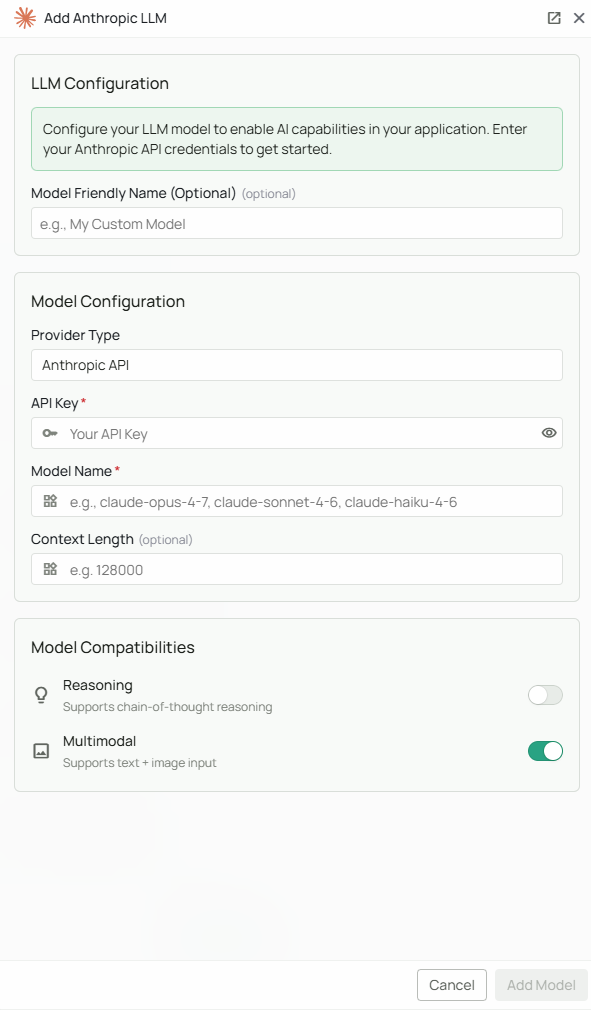Focus the Your API Key input
The image size is (591, 1010).
point(297,434)
